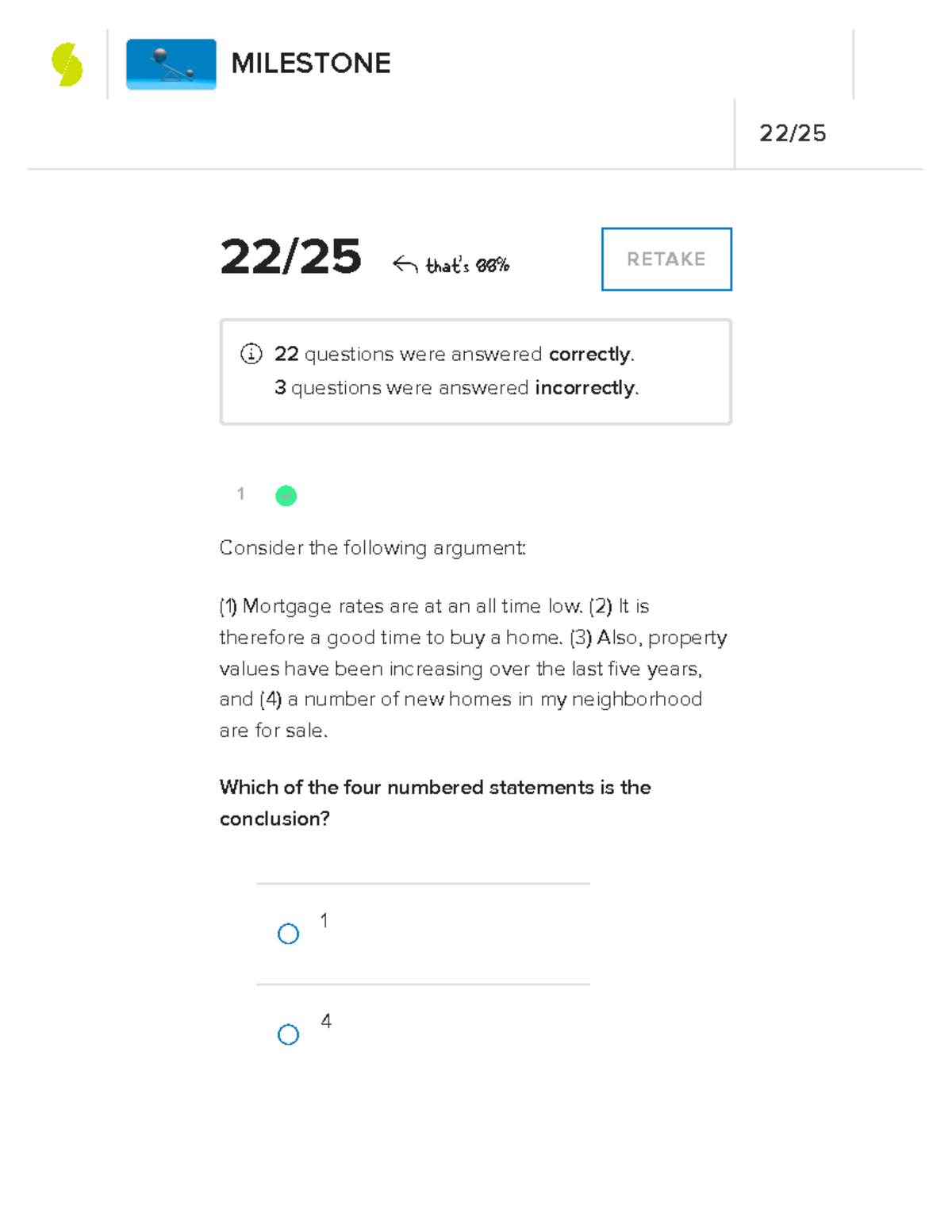Image resolution: width=952 pixels, height=1232 pixels.
Task: Click the 22/25 score in the top header
Action: [x=794, y=133]
